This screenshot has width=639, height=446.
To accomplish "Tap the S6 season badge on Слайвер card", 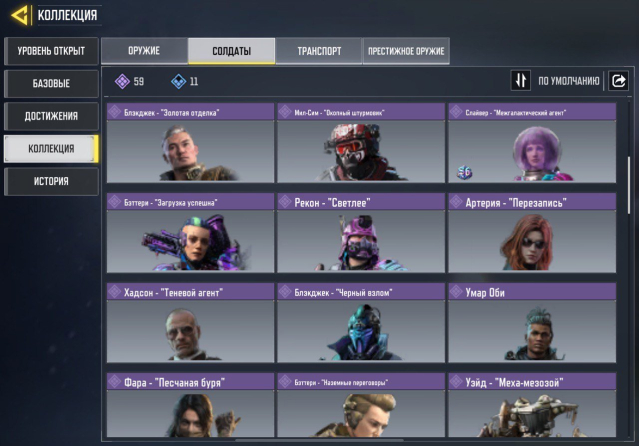I will coord(464,173).
